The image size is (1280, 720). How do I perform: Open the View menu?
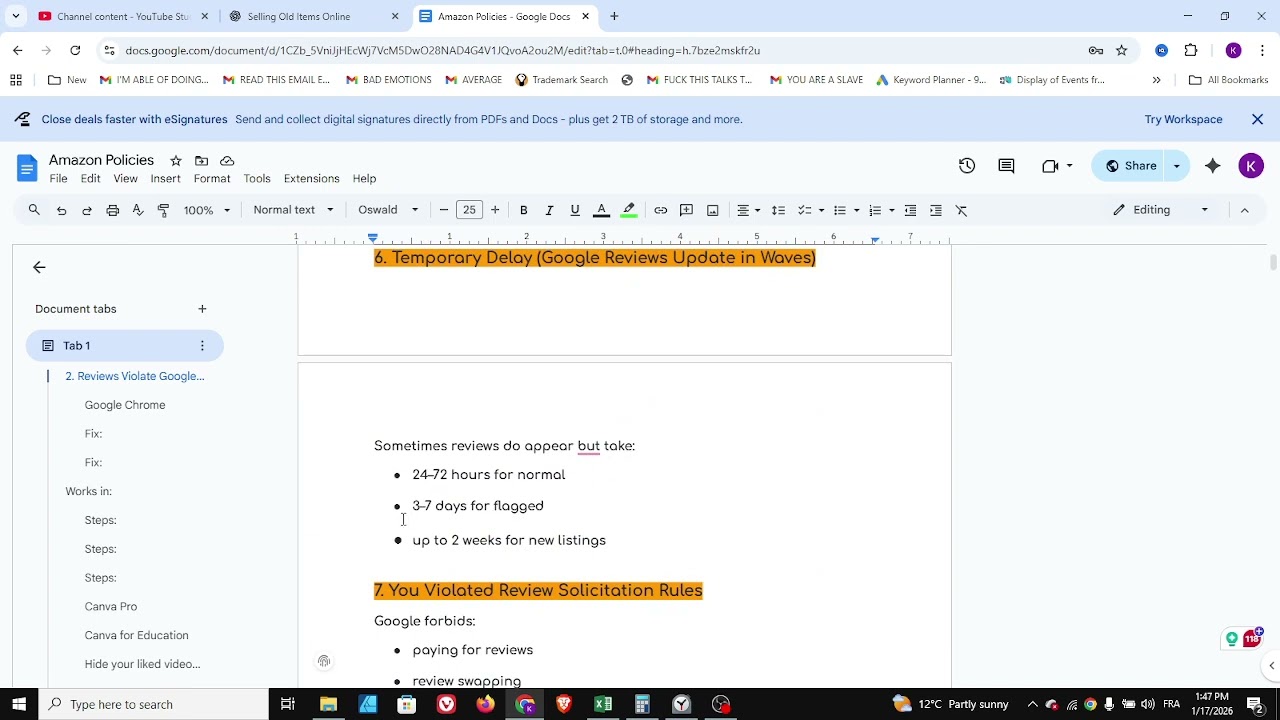tap(125, 179)
